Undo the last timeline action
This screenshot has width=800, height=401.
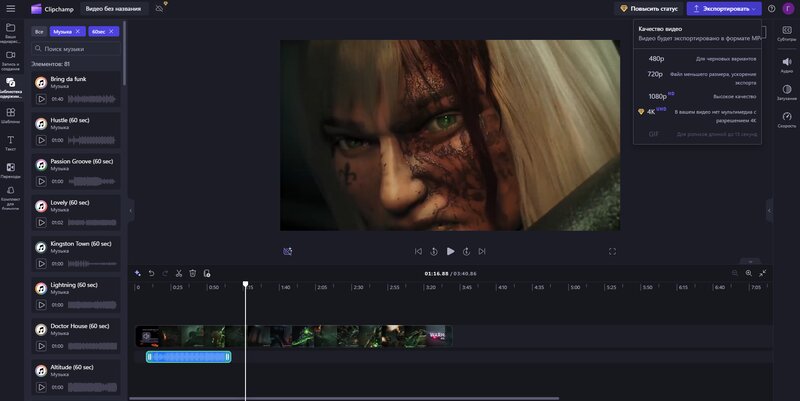152,273
